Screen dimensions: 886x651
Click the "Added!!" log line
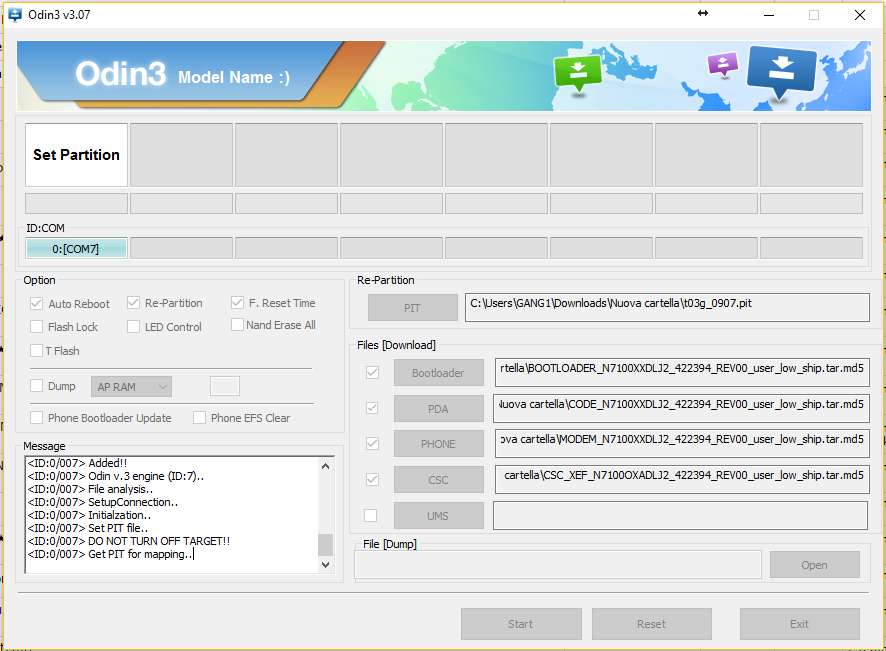click(77, 463)
